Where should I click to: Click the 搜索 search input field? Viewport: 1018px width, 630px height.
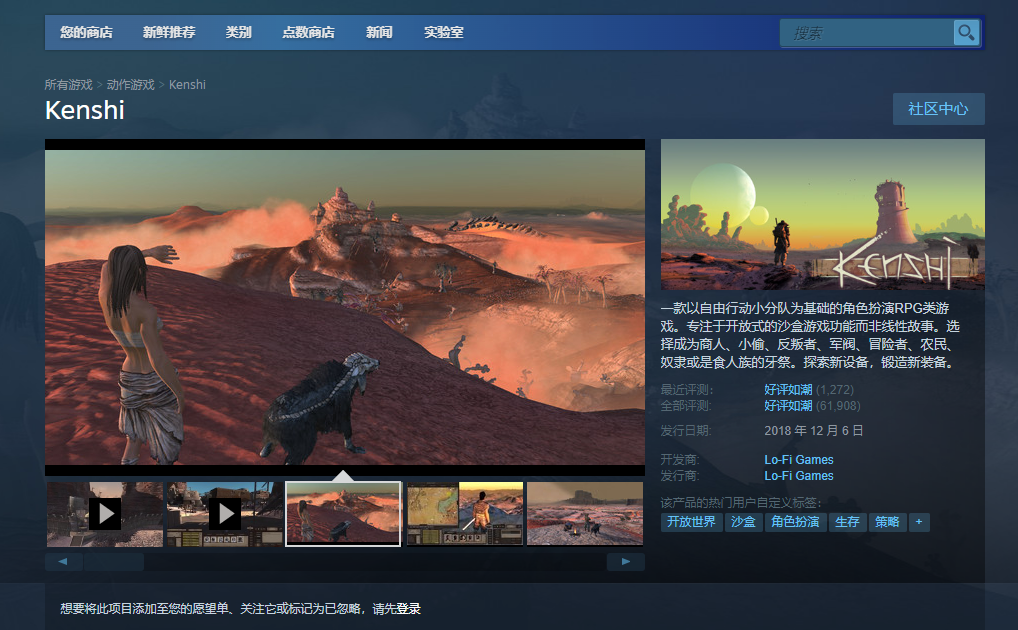click(x=867, y=32)
